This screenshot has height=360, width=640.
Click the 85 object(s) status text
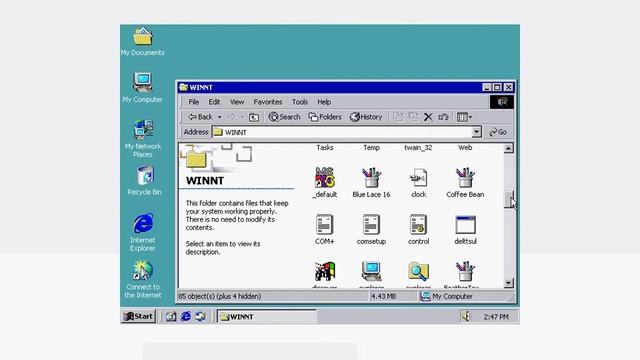point(220,296)
